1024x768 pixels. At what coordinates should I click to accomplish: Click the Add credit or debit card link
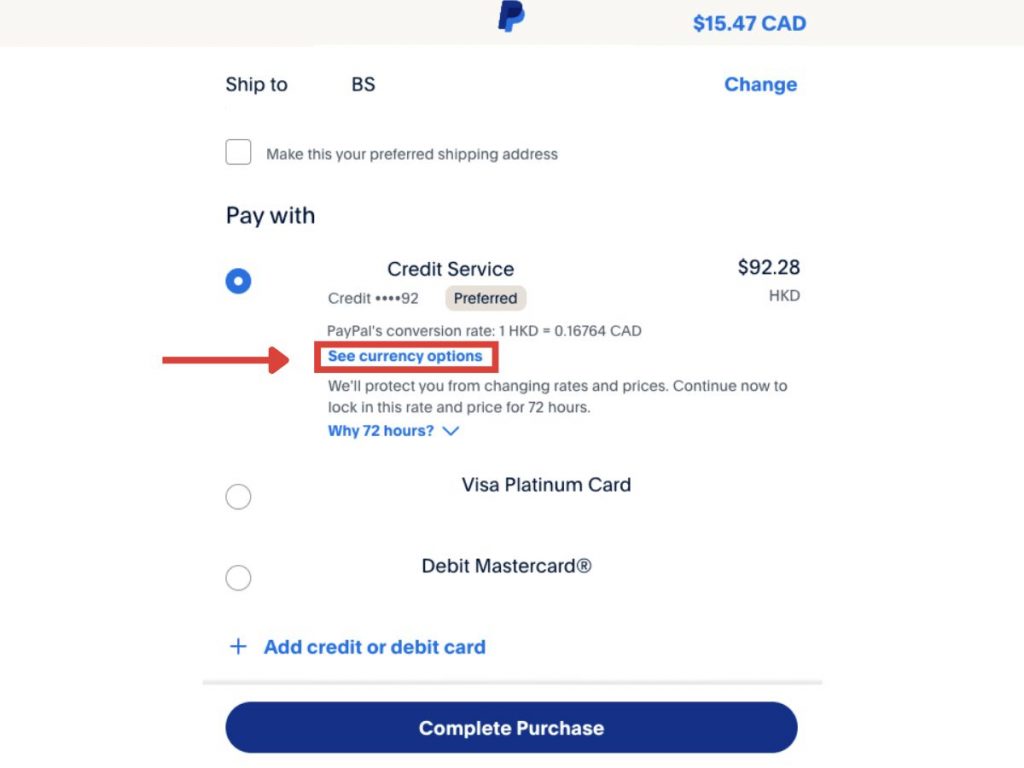click(x=374, y=647)
